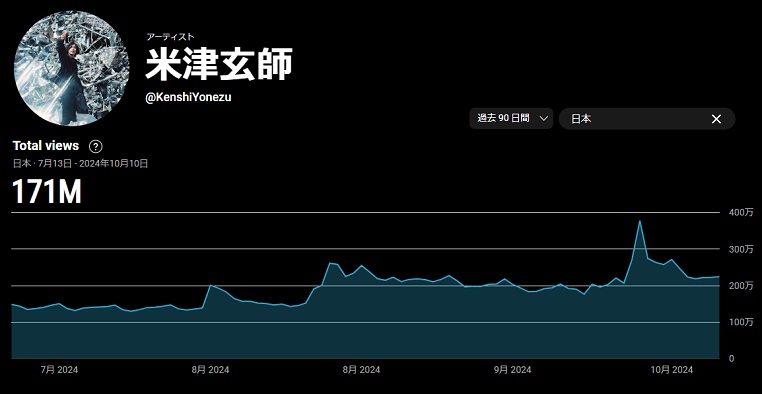Click the 7月 2024 axis label
The width and height of the screenshot is (762, 394).
(59, 370)
